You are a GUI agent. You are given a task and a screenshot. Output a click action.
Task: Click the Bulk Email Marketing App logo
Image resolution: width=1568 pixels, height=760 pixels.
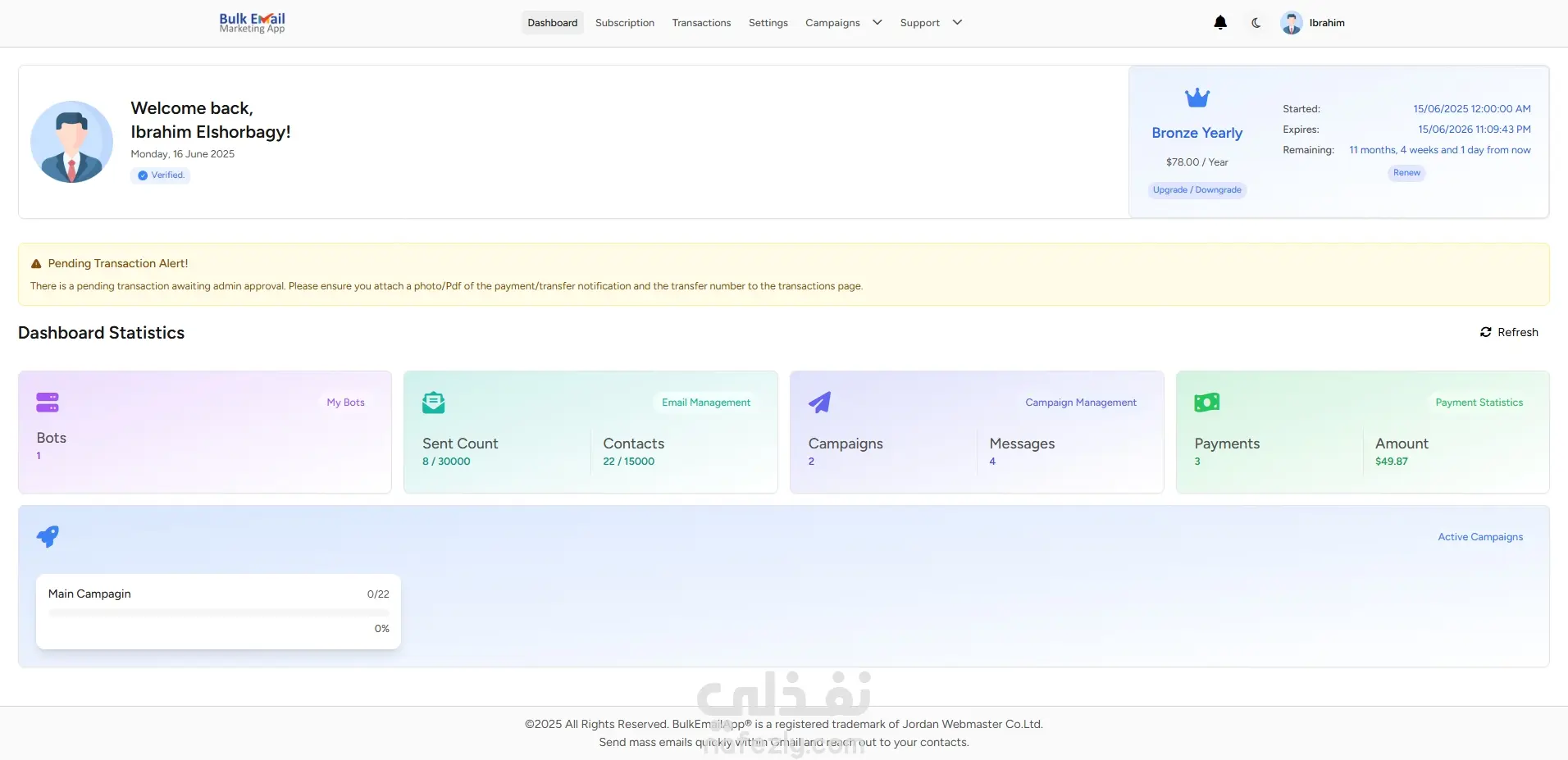[x=253, y=23]
